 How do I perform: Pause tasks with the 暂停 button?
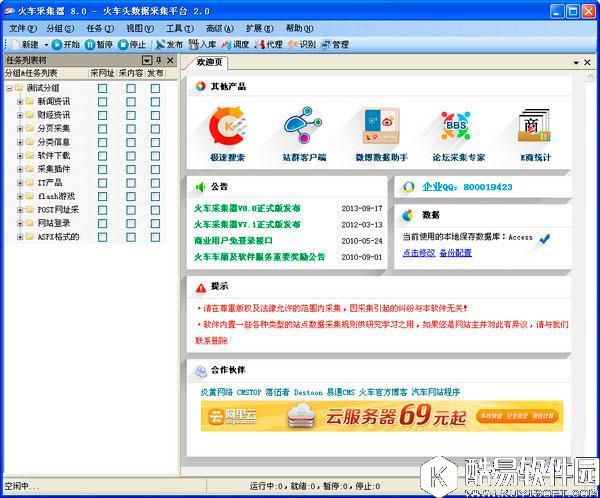(99, 44)
